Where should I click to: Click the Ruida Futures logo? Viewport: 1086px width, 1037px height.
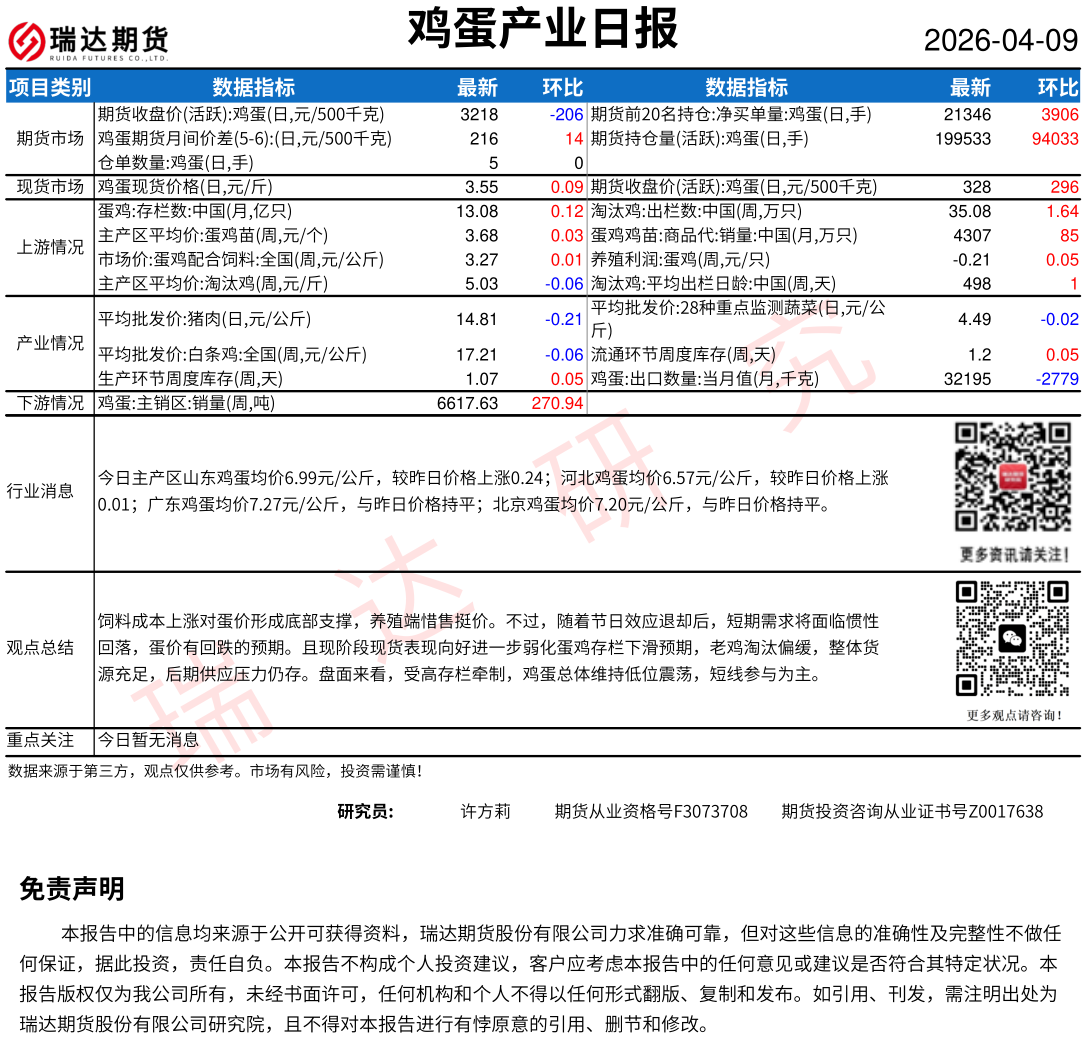88,41
